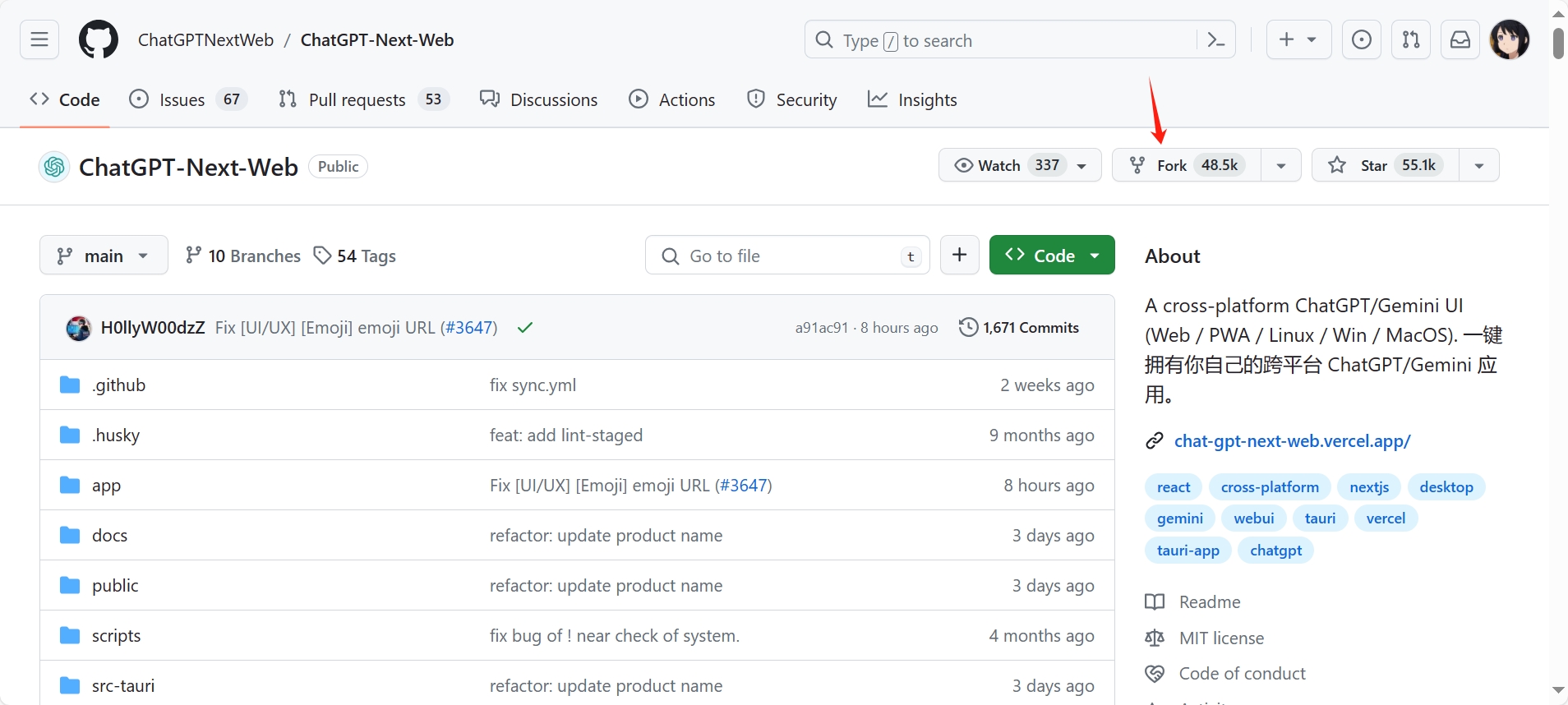This screenshot has width=1568, height=705.
Task: Click the nextjs topic tag
Action: coord(1369,486)
